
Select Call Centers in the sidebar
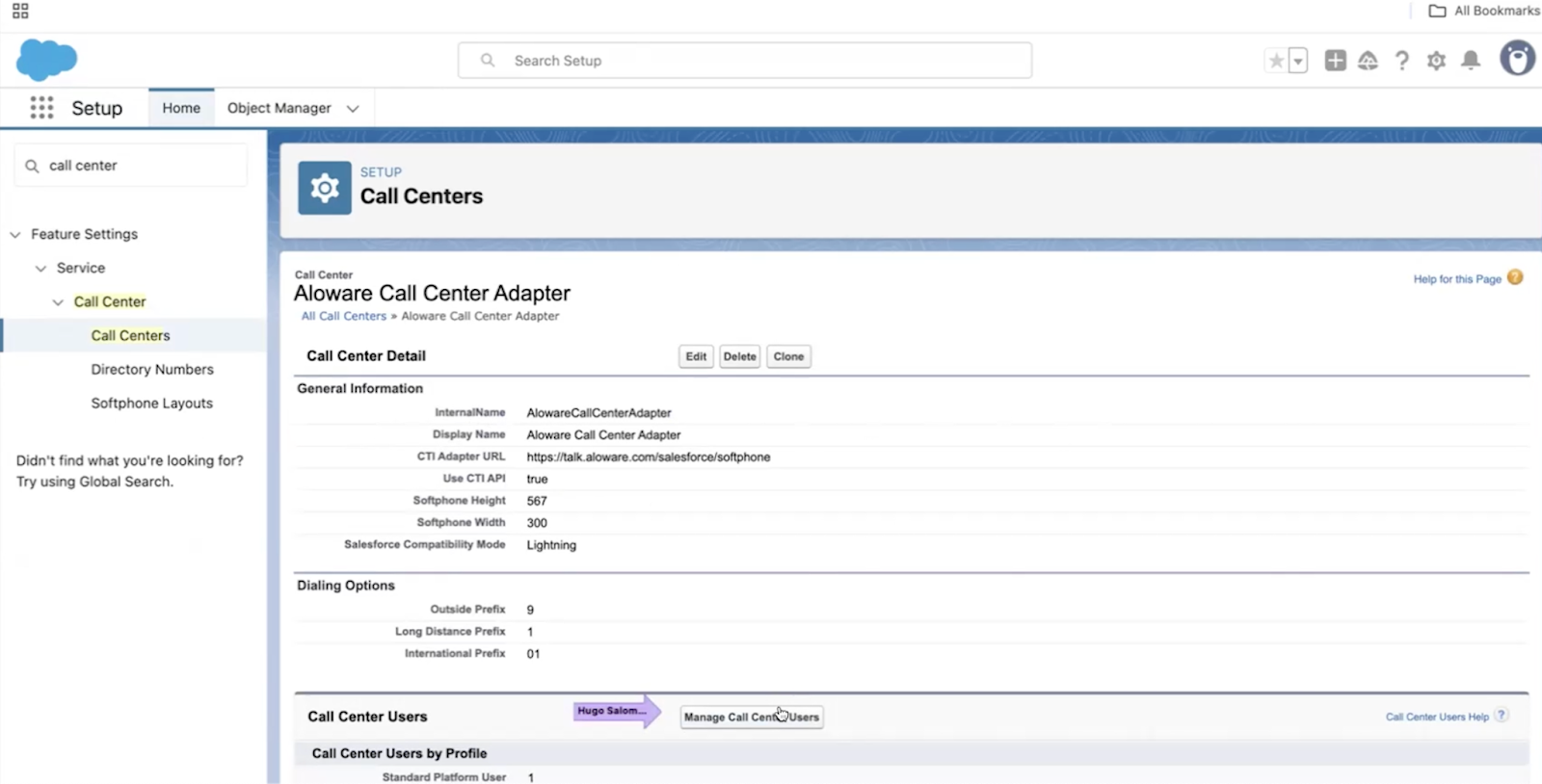pos(130,335)
